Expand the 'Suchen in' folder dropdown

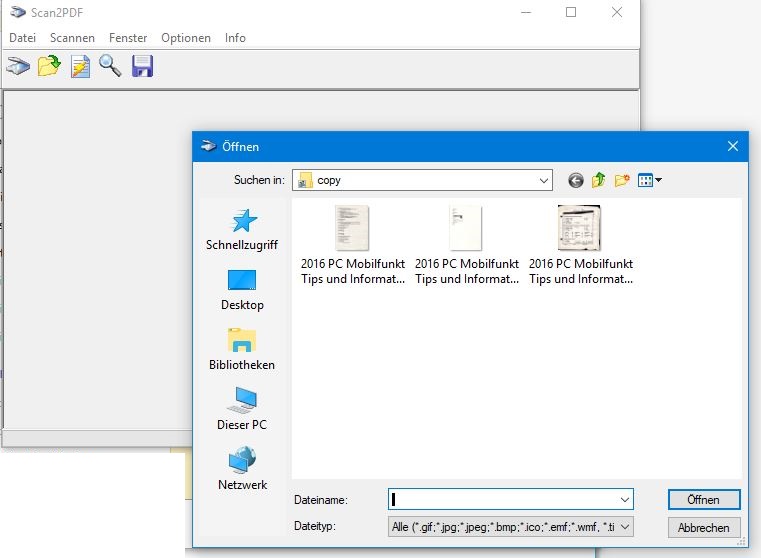(x=544, y=181)
